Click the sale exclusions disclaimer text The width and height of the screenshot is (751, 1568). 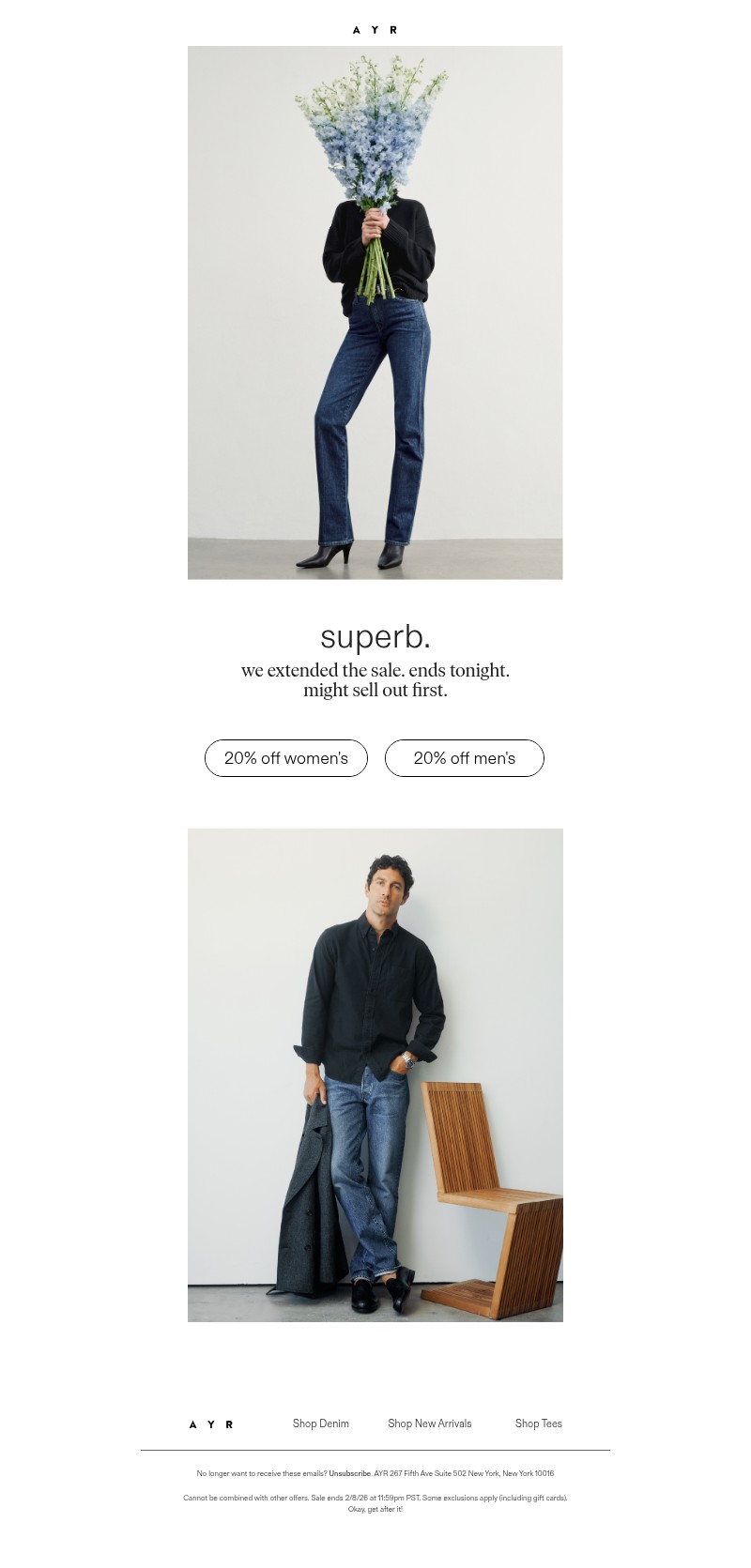375,1498
